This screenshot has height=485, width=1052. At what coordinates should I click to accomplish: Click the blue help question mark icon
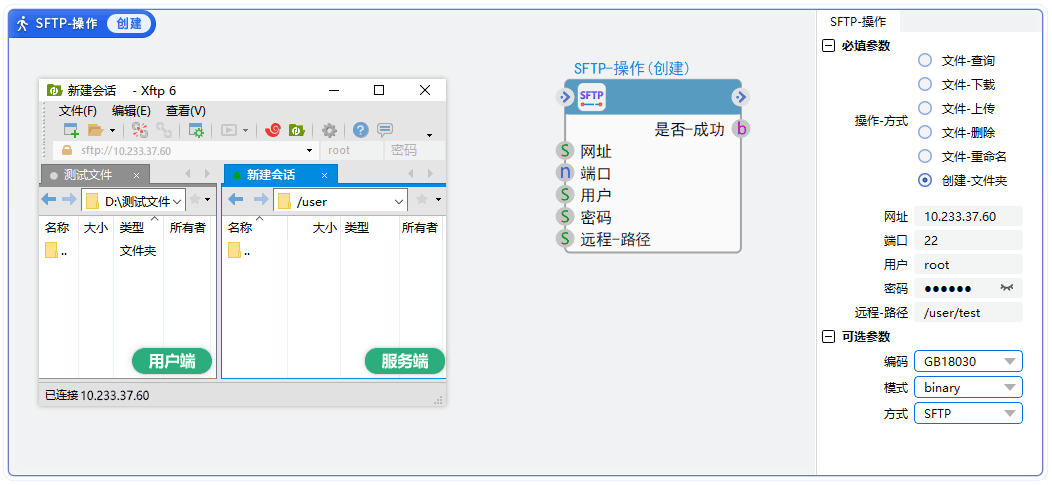coord(361,130)
